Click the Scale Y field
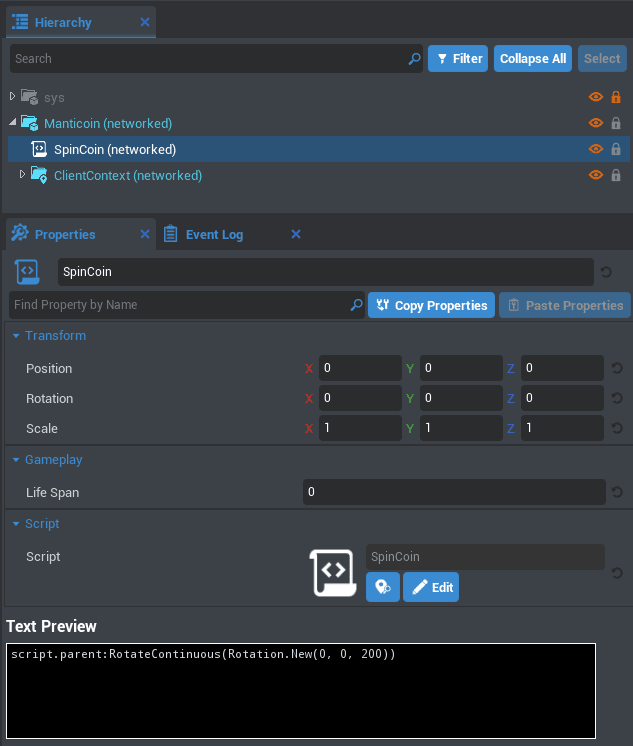Image resolution: width=633 pixels, height=746 pixels. [x=461, y=428]
